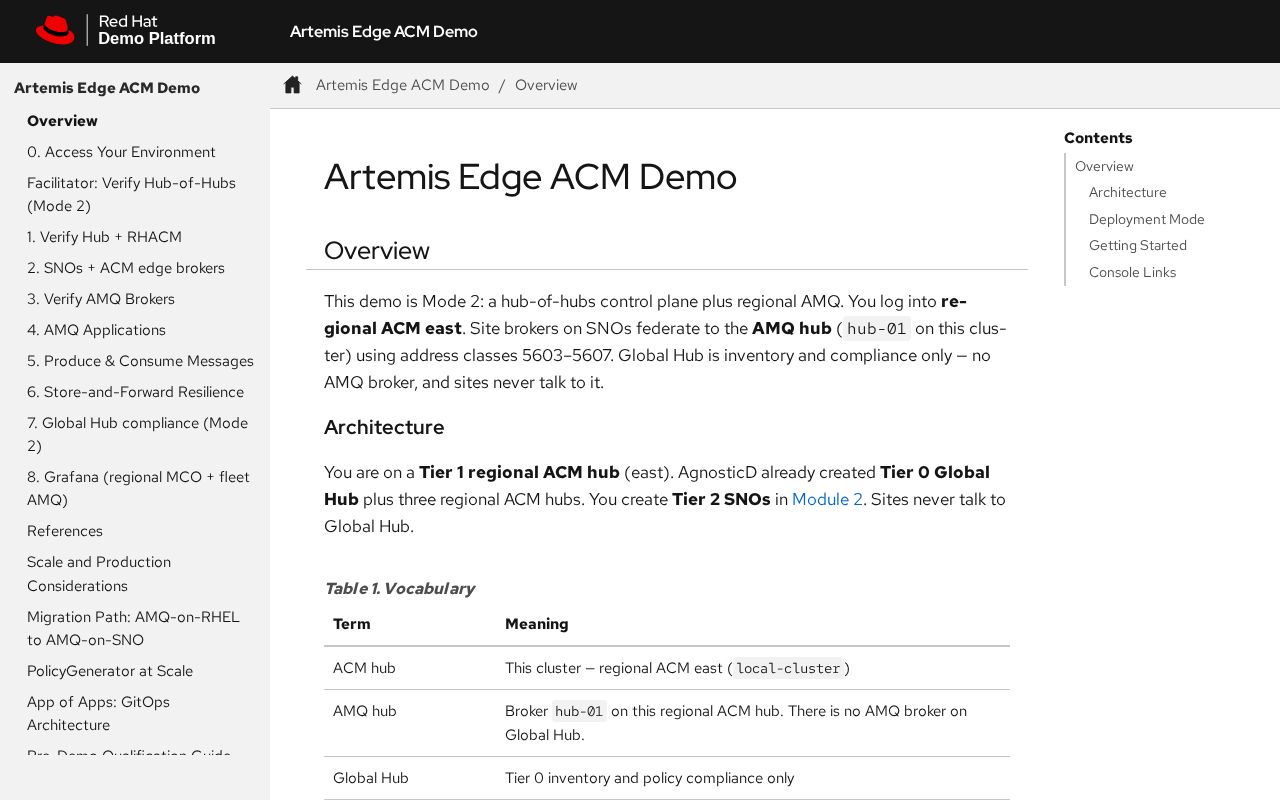Click the home icon in breadcrumbs
This screenshot has width=1280, height=800.
coord(292,85)
